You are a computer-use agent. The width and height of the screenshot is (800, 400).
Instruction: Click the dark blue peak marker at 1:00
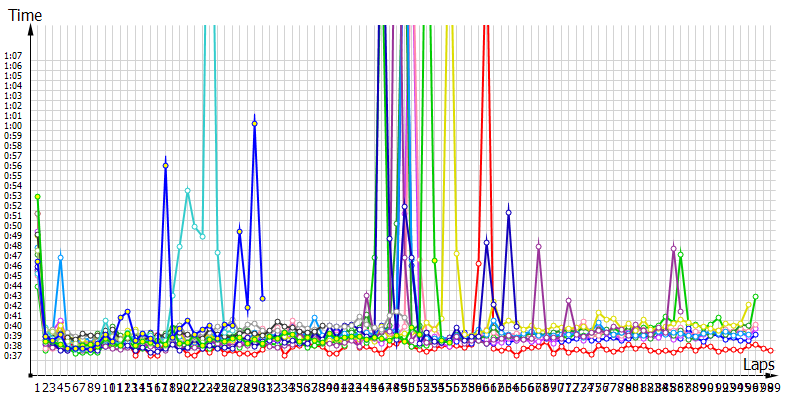pyautogui.click(x=255, y=124)
